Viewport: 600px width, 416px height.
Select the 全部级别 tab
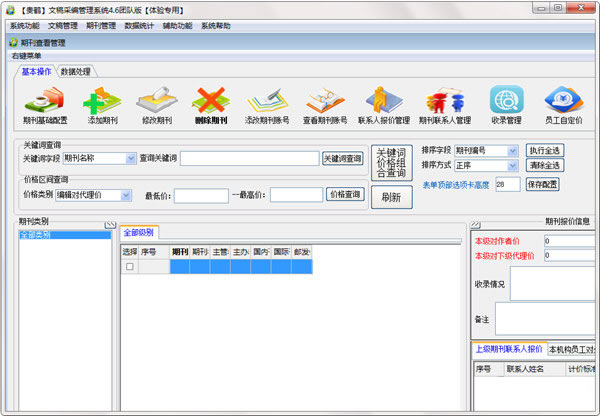point(139,232)
